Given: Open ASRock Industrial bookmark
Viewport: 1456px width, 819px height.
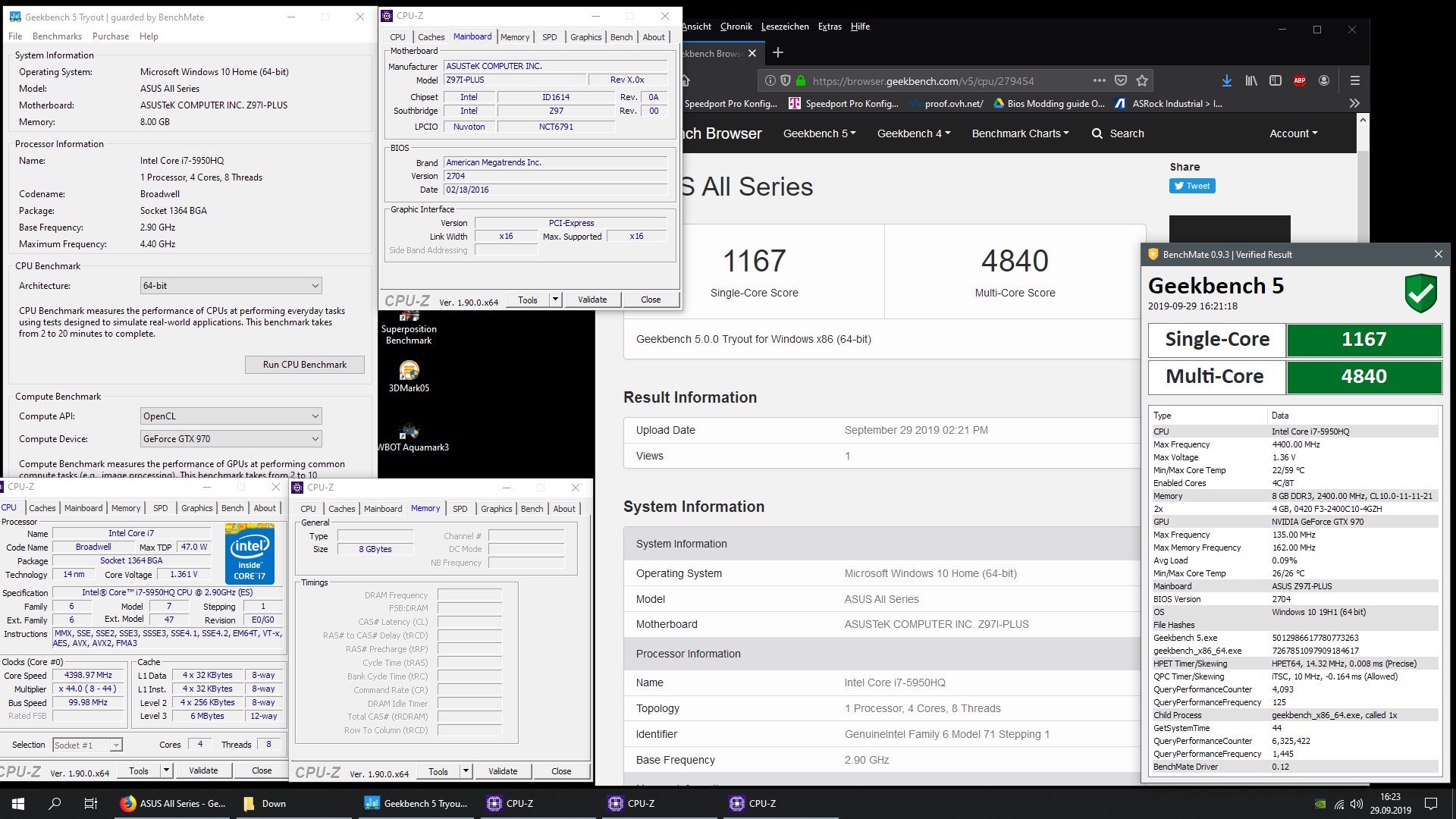Looking at the screenshot, I should (x=1169, y=104).
